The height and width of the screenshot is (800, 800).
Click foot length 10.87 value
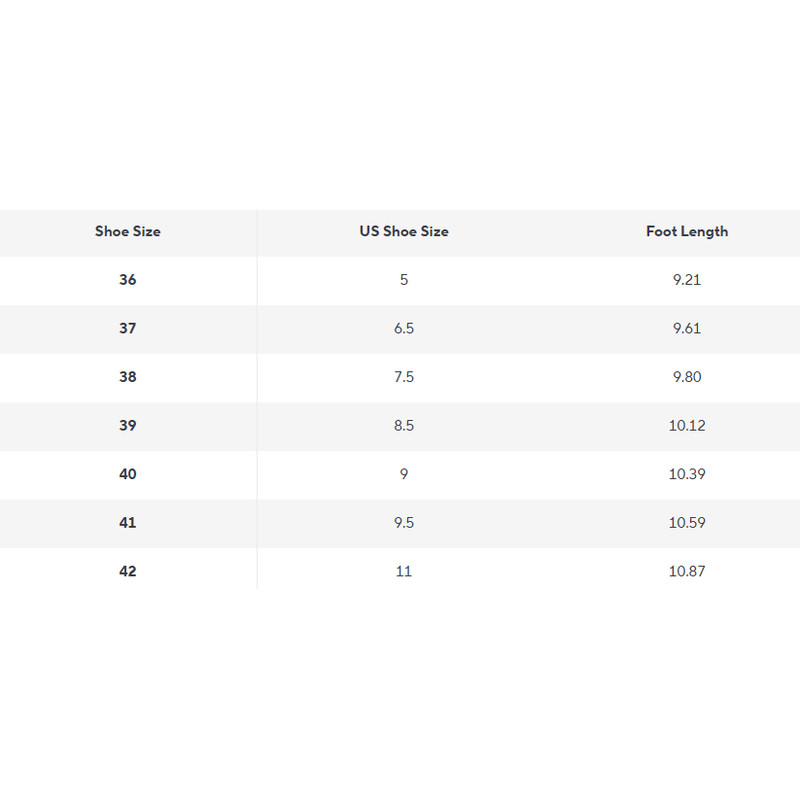[x=687, y=571]
